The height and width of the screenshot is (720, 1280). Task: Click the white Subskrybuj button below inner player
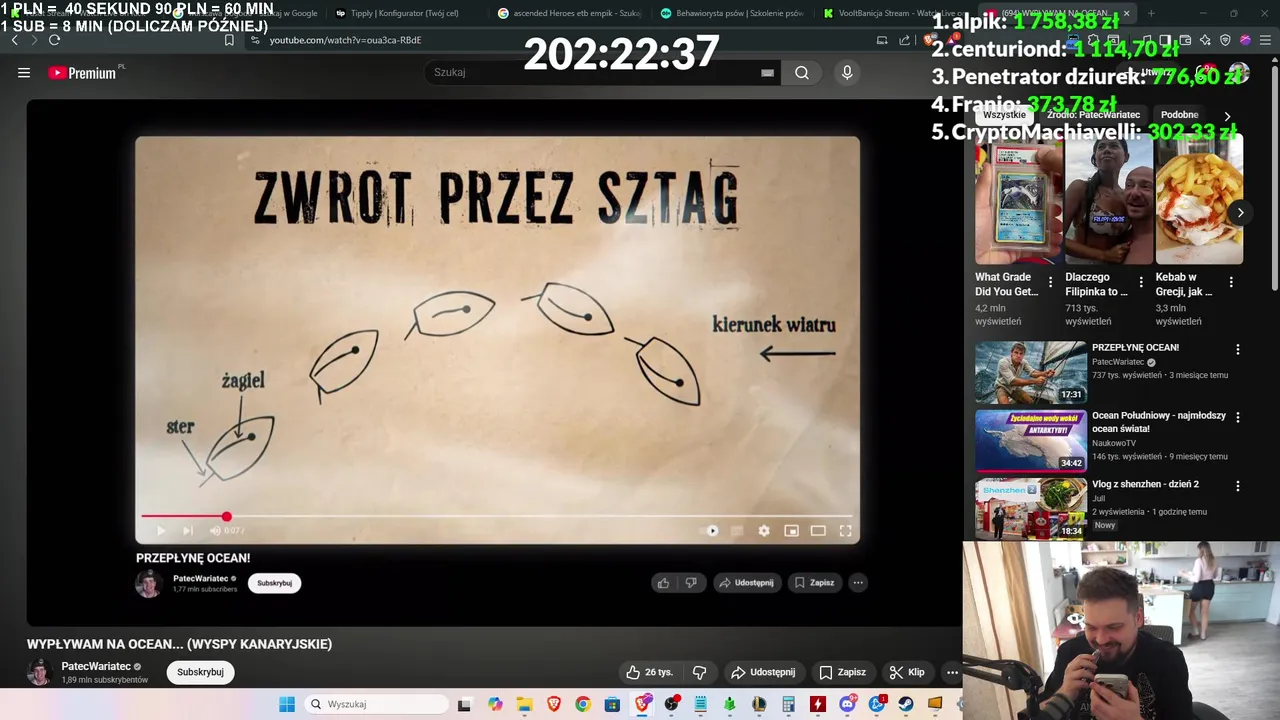point(275,583)
